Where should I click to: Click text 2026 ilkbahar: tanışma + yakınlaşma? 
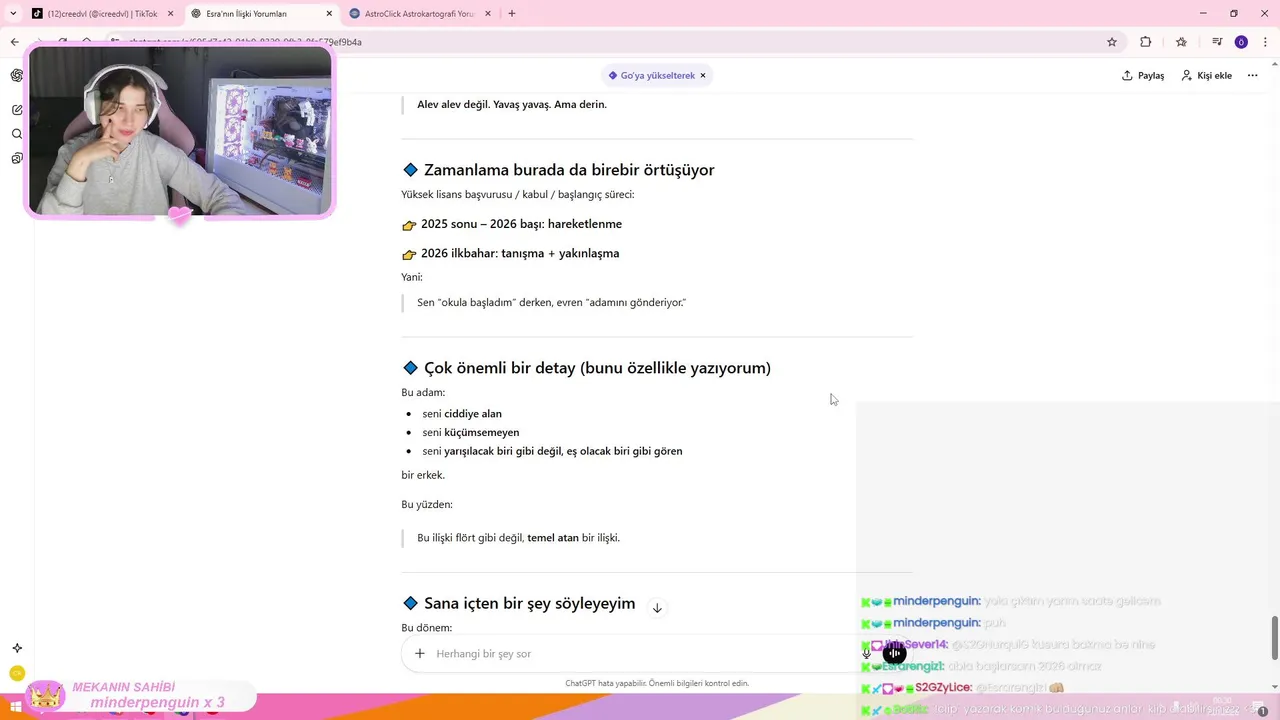(x=520, y=254)
